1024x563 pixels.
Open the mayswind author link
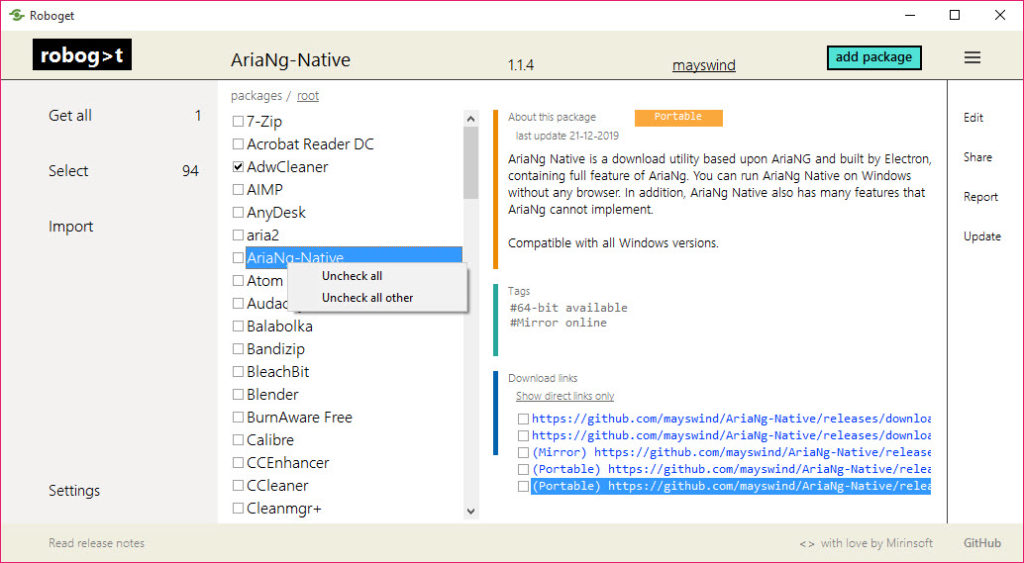click(704, 65)
